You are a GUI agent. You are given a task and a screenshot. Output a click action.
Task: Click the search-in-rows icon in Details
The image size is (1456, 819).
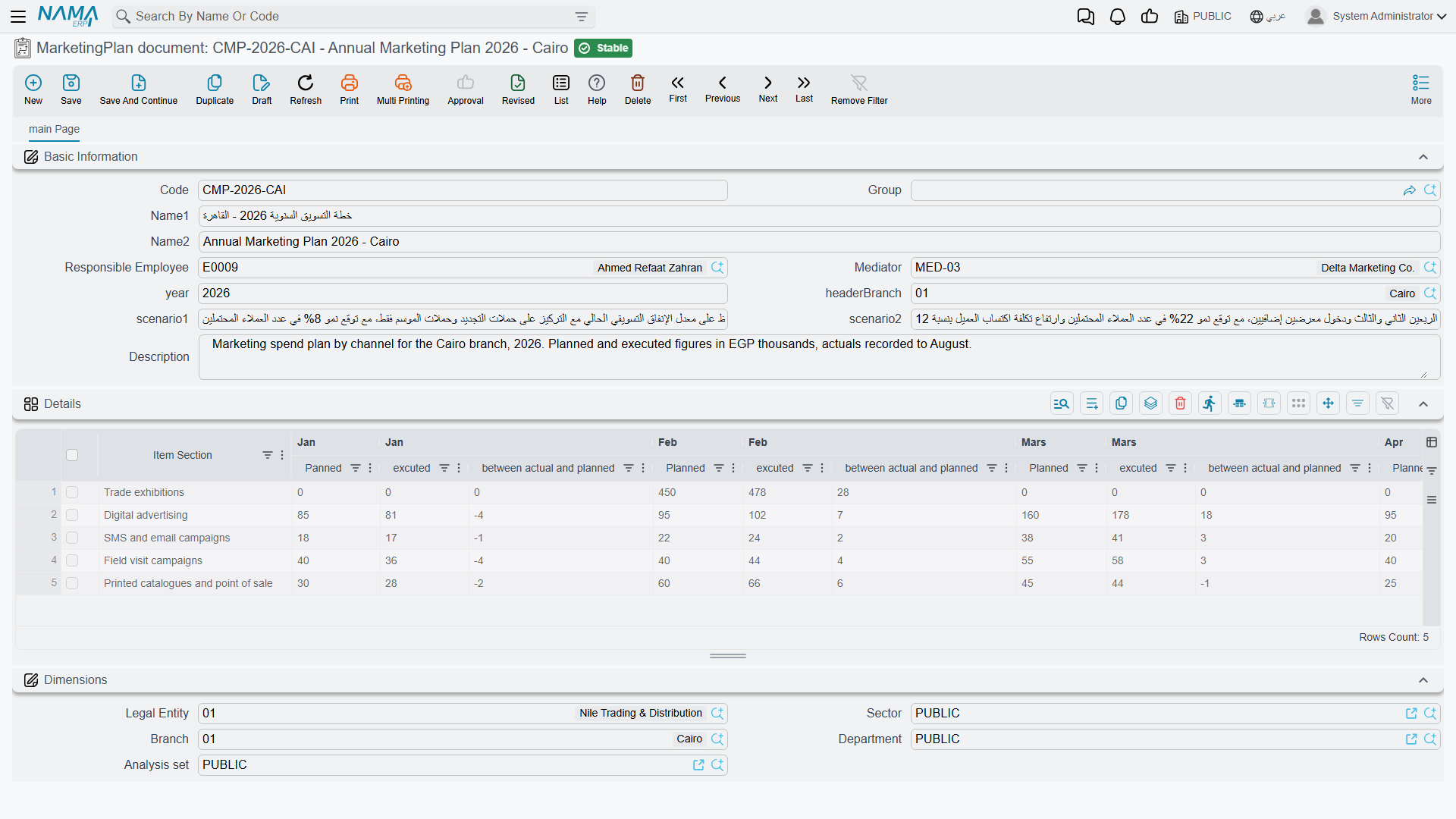pyautogui.click(x=1062, y=403)
